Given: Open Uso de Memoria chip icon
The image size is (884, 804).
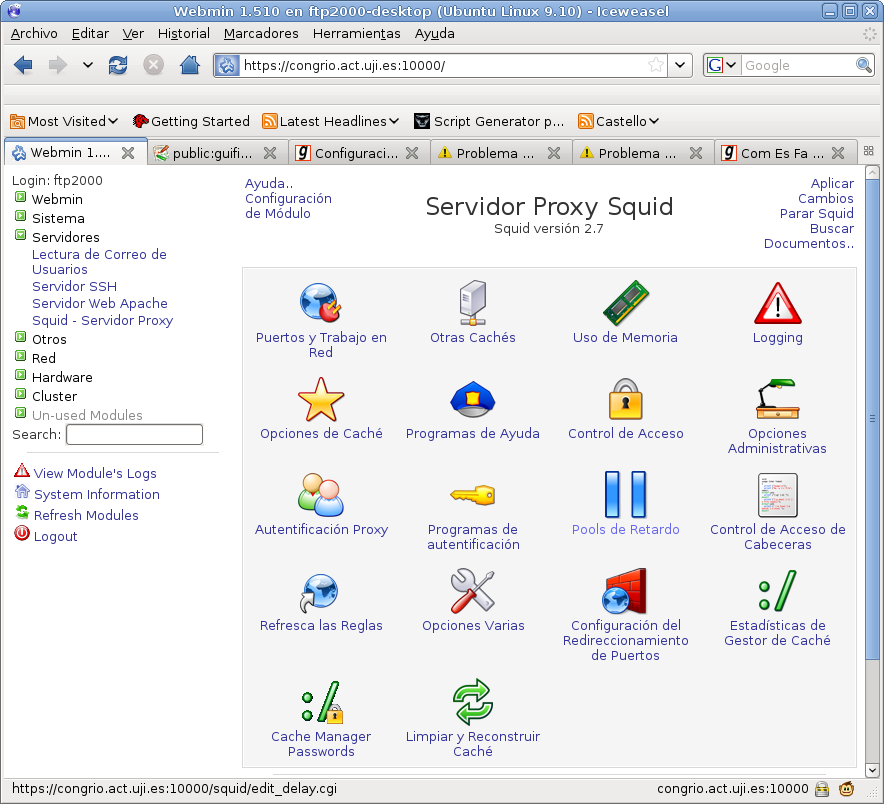Looking at the screenshot, I should [x=625, y=304].
